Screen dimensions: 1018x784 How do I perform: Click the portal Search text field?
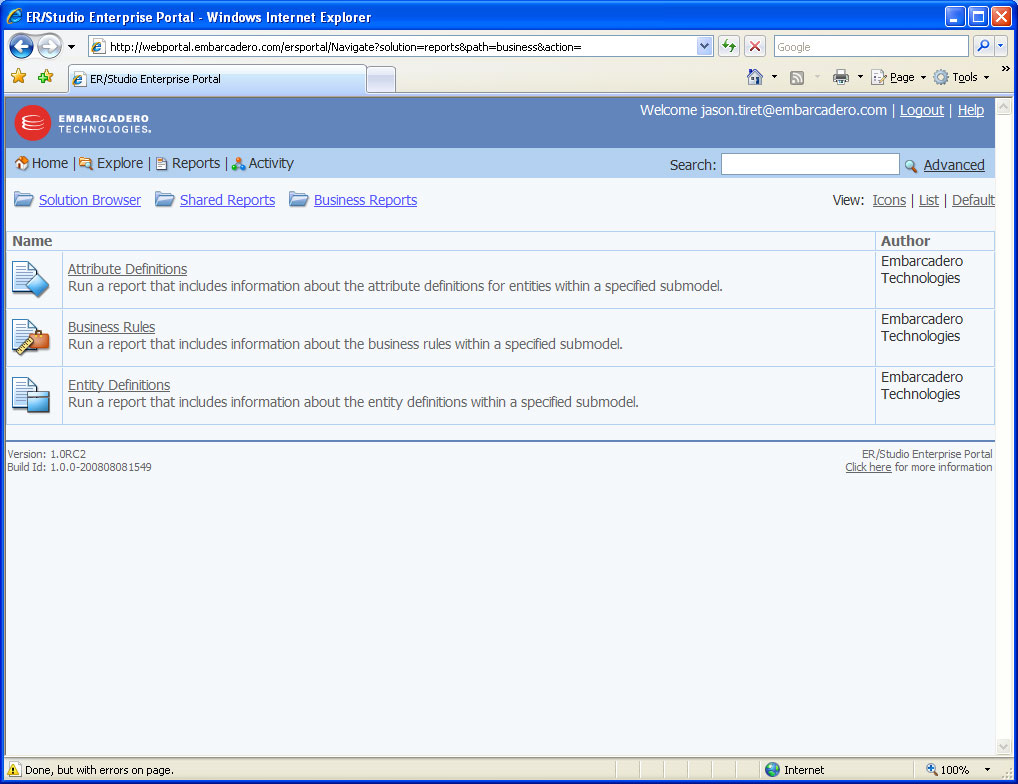pos(810,164)
